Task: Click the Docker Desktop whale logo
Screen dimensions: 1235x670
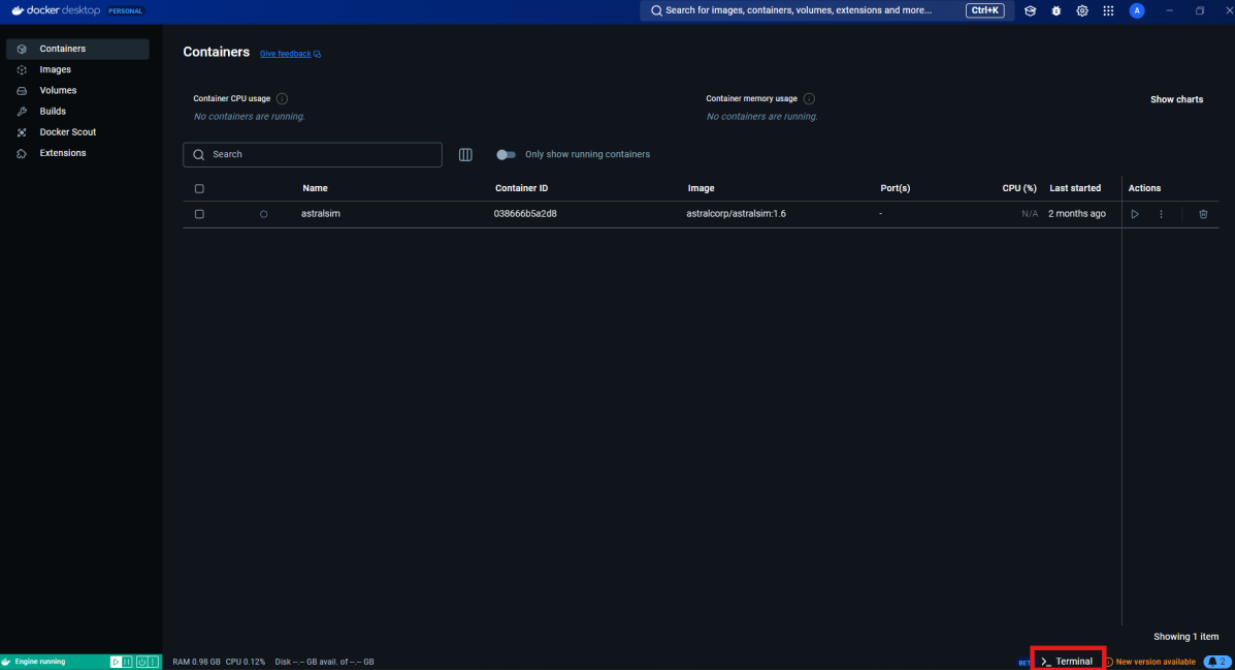Action: tap(18, 11)
